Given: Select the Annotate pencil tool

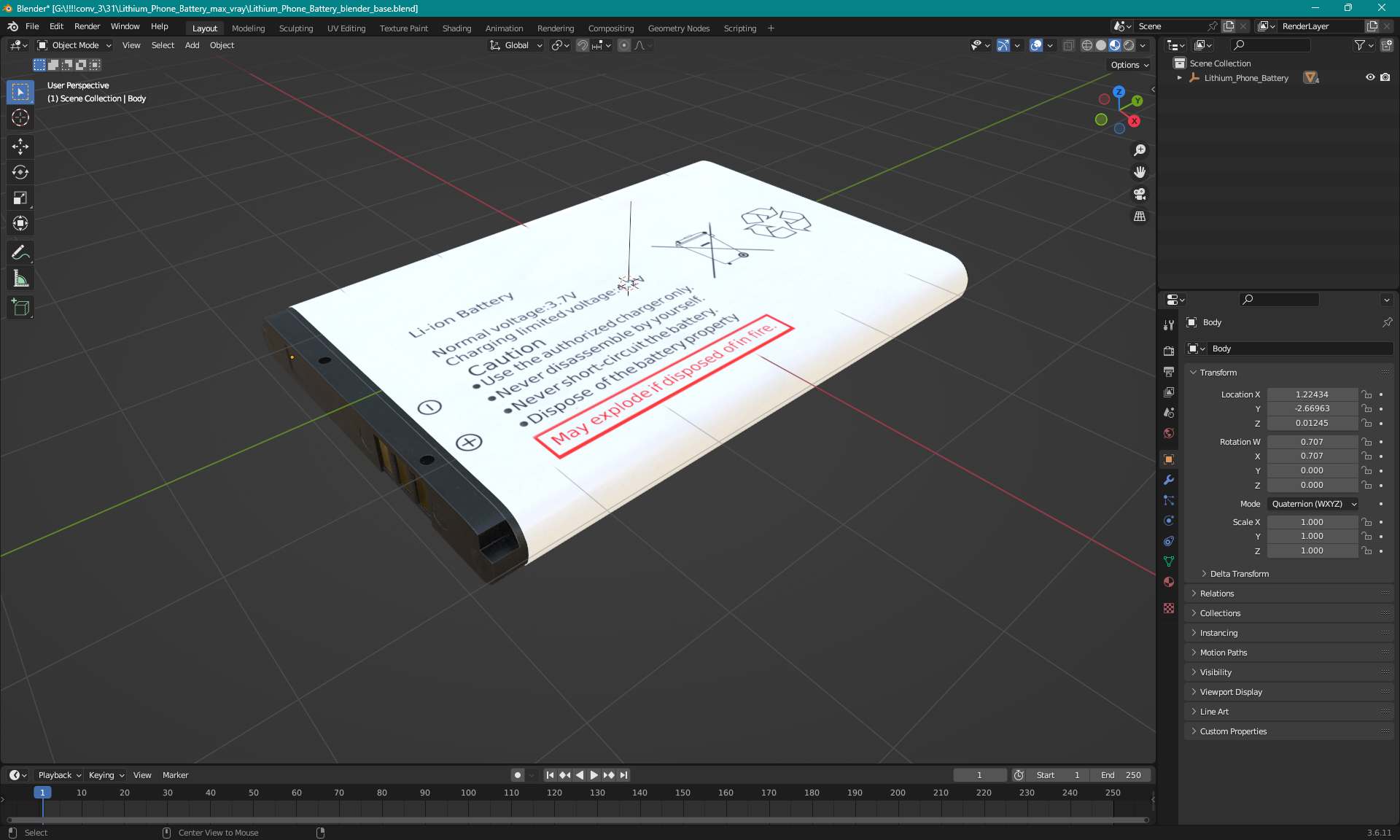Looking at the screenshot, I should 20,253.
